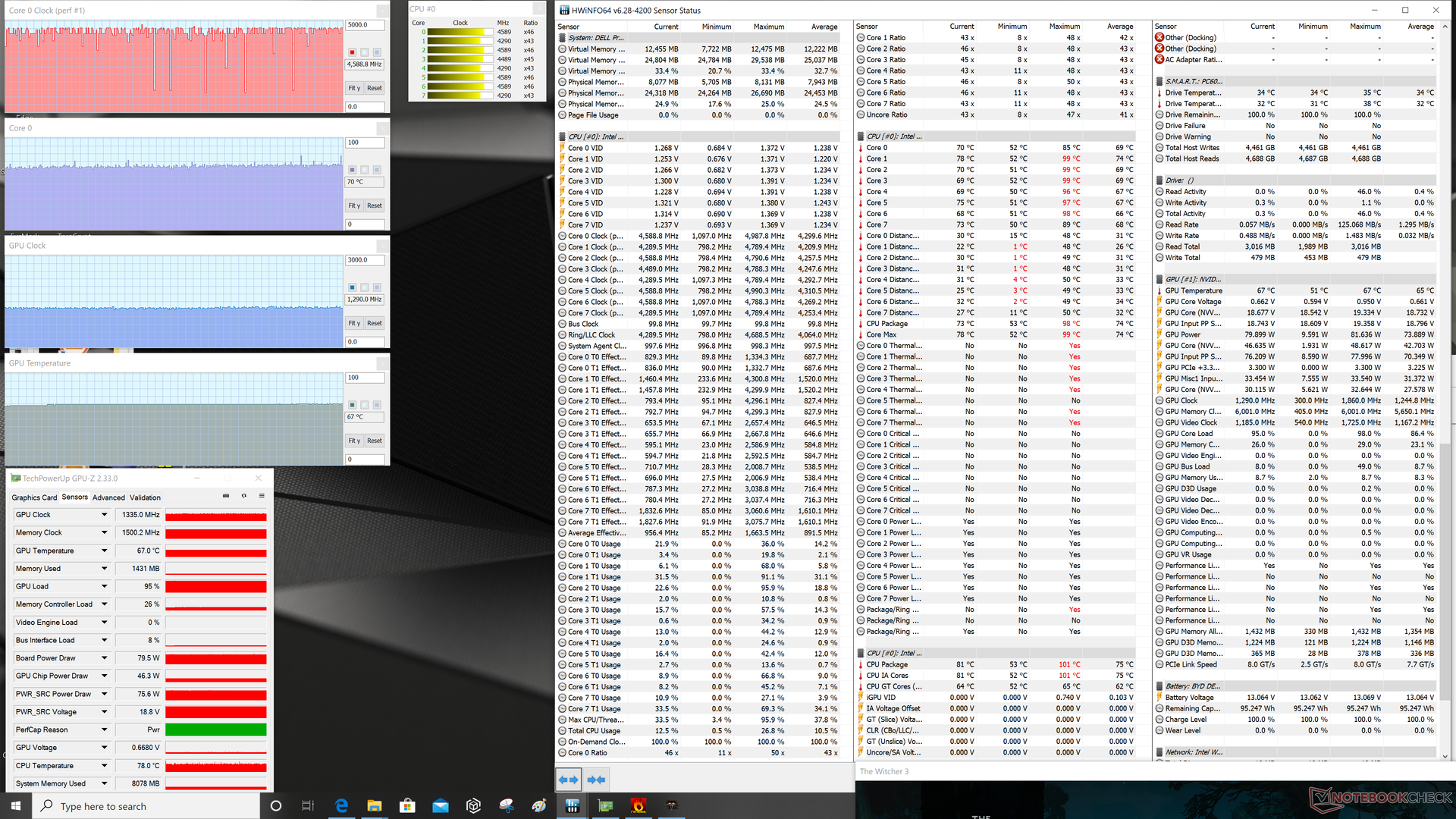Image resolution: width=1456 pixels, height=819 pixels.
Task: Click red color swatch in Core 0 Clock graph
Action: click(352, 52)
